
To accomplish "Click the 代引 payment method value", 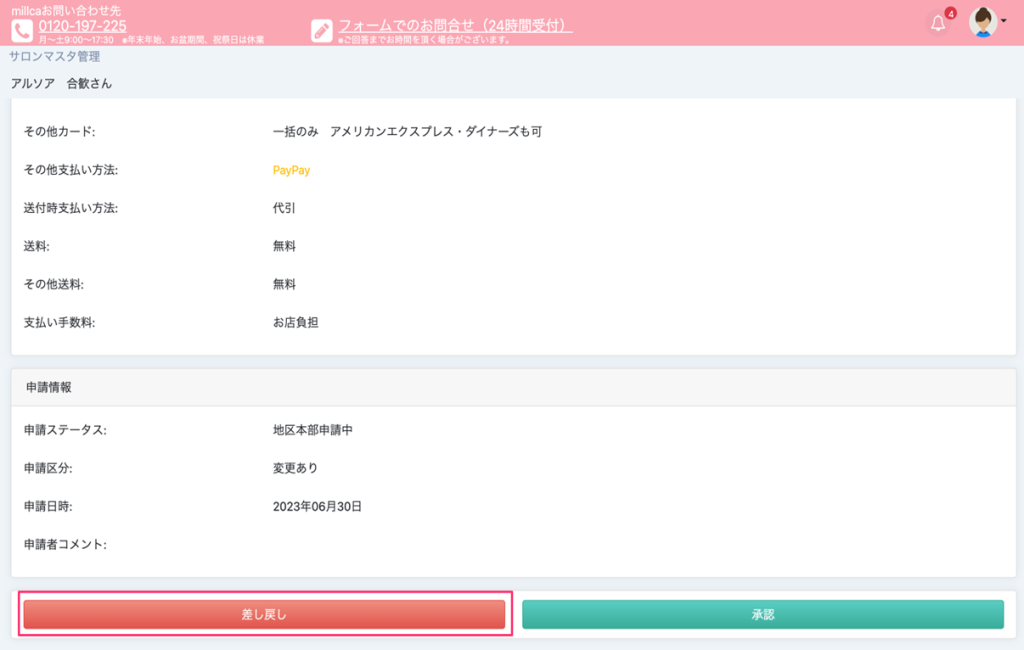I will 284,208.
